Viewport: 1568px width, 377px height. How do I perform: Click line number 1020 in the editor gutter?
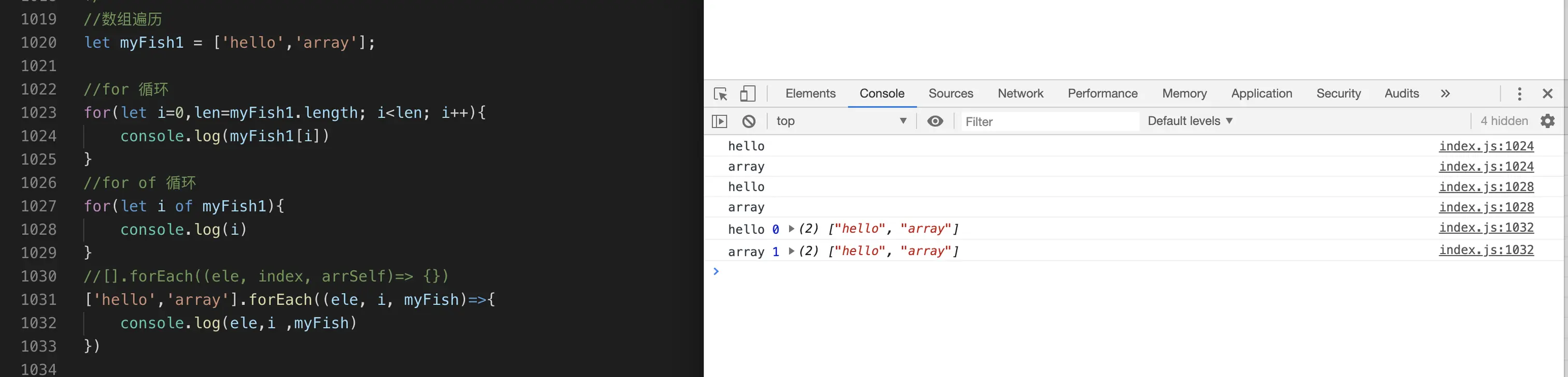point(38,43)
